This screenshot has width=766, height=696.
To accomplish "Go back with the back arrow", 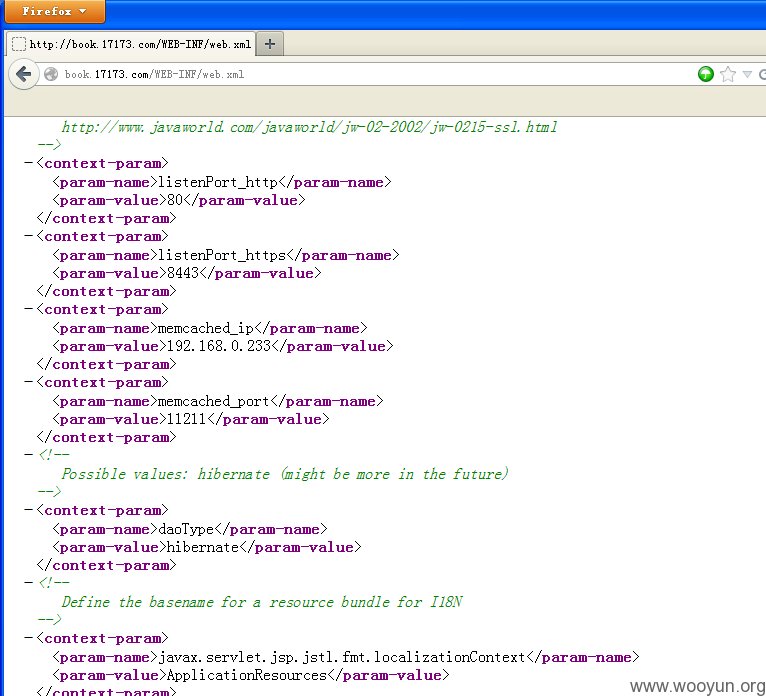I will [23, 74].
